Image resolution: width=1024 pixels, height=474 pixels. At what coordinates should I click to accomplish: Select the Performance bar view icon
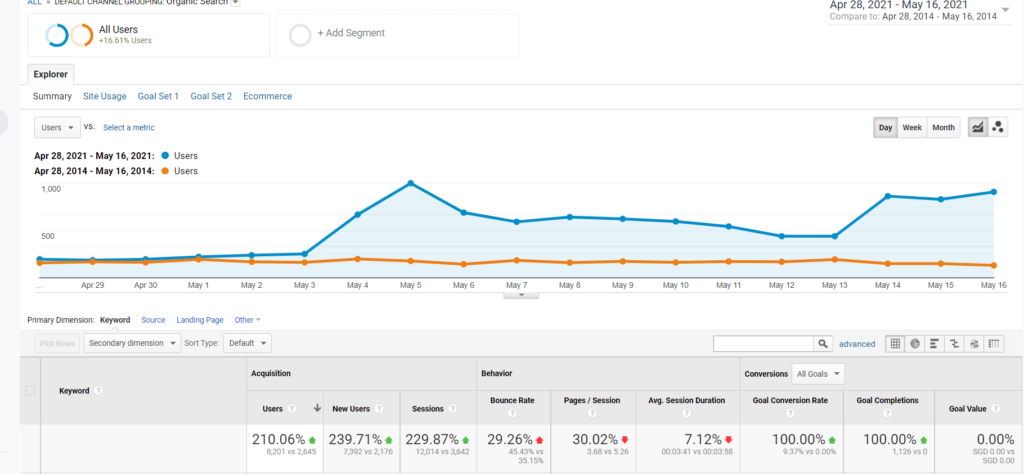coord(935,343)
